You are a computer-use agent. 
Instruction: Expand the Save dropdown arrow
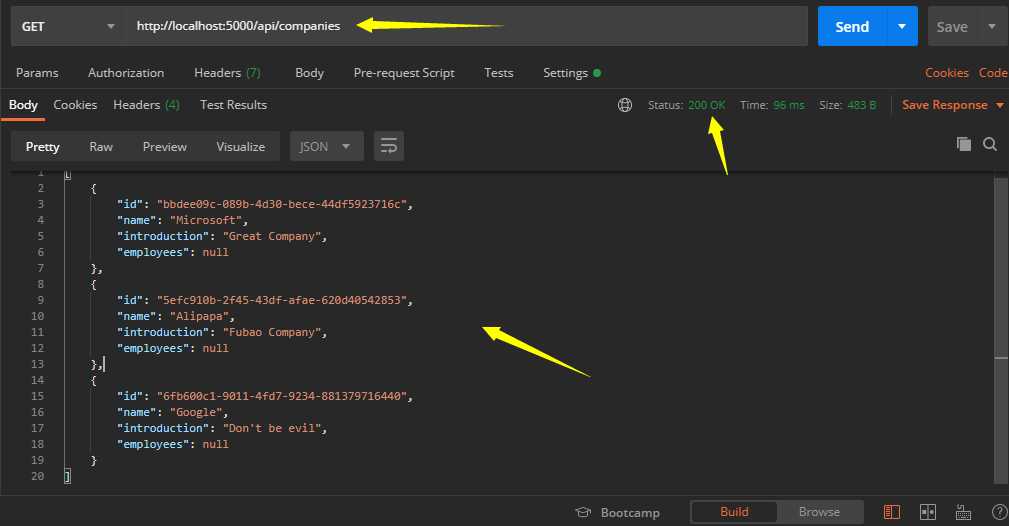coord(992,26)
